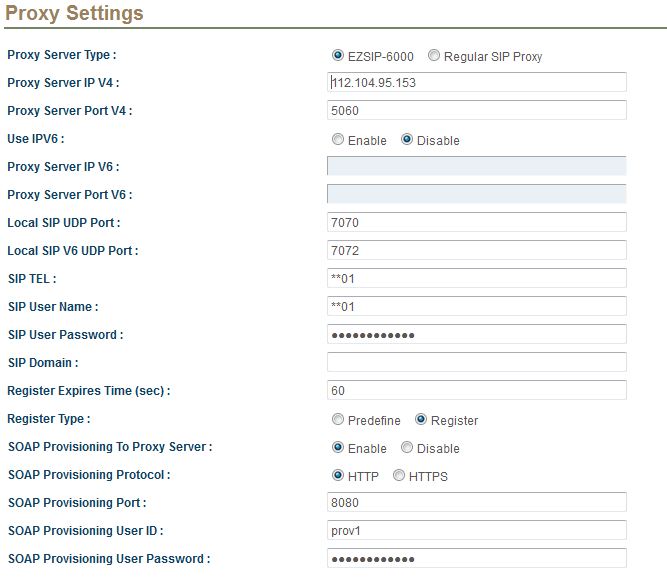This screenshot has width=667, height=581.
Task: Click the SIP TEL input box
Action: pos(476,278)
